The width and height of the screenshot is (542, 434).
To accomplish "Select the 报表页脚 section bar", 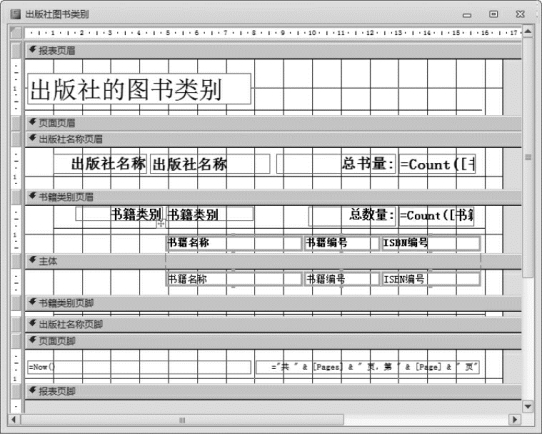I will [x=273, y=391].
